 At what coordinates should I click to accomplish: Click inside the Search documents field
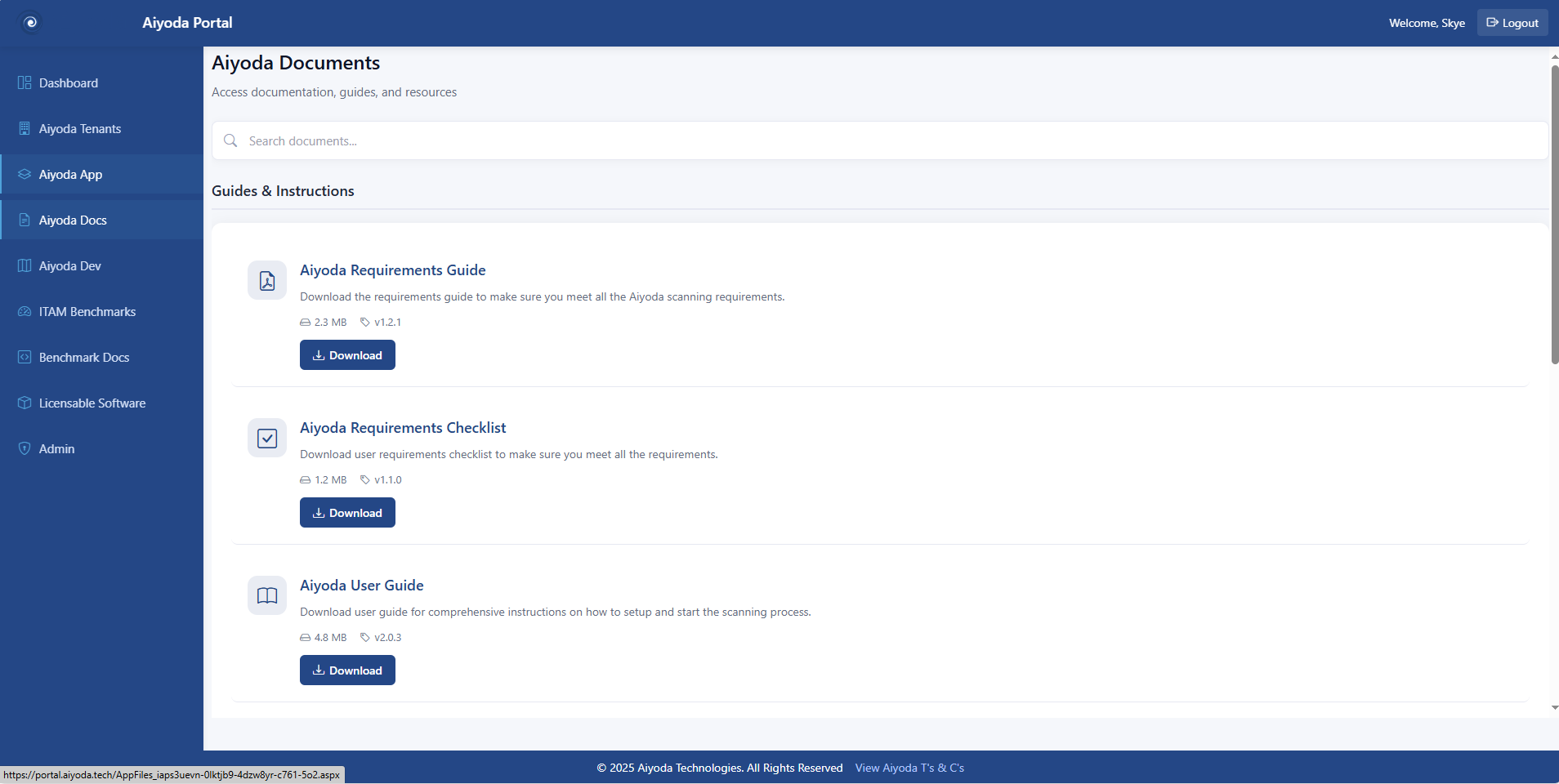coord(572,140)
